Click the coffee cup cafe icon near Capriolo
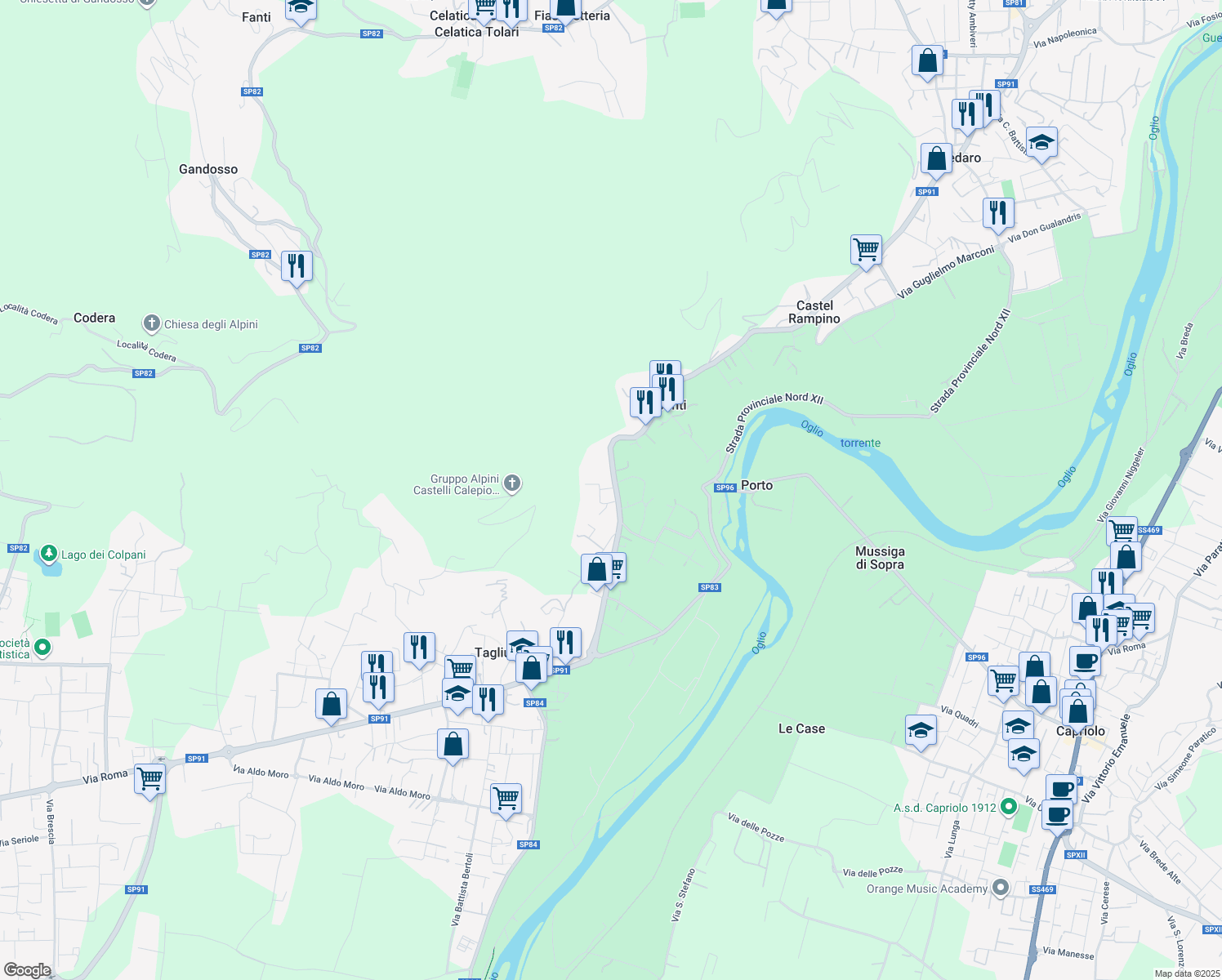This screenshot has width=1222, height=980. 1084,660
